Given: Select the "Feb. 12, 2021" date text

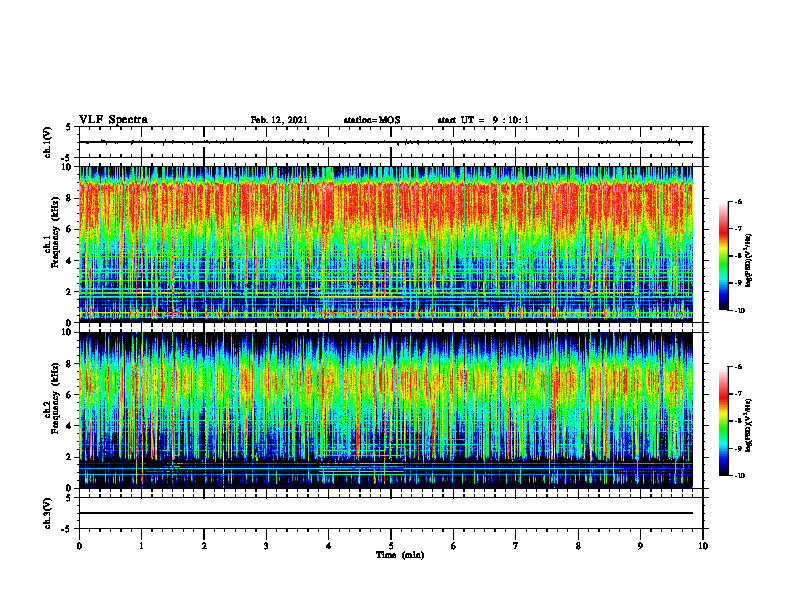Looking at the screenshot, I should click(279, 120).
